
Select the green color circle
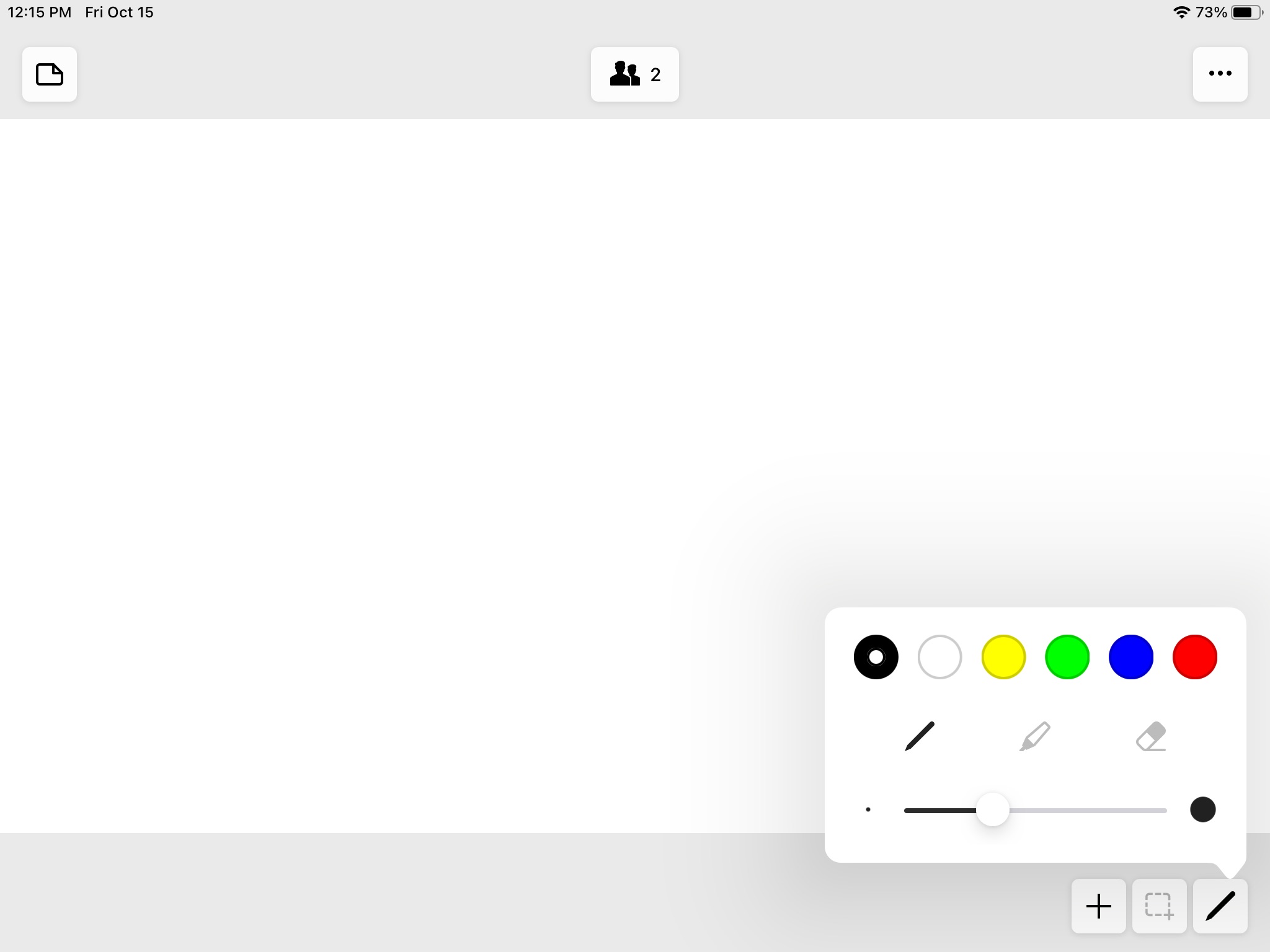1066,656
